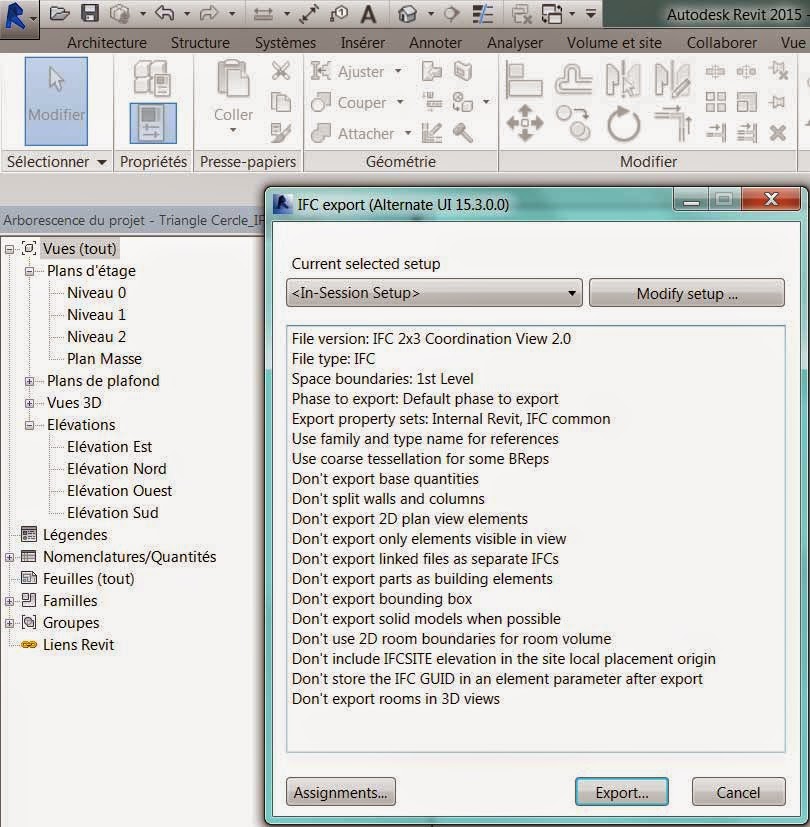The width and height of the screenshot is (810, 827).
Task: Click the Ajuster cope tool
Action: (x=348, y=71)
